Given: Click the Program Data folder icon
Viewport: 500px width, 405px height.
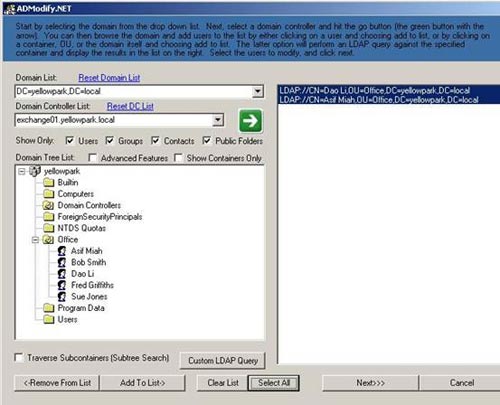Looking at the screenshot, I should [49, 308].
